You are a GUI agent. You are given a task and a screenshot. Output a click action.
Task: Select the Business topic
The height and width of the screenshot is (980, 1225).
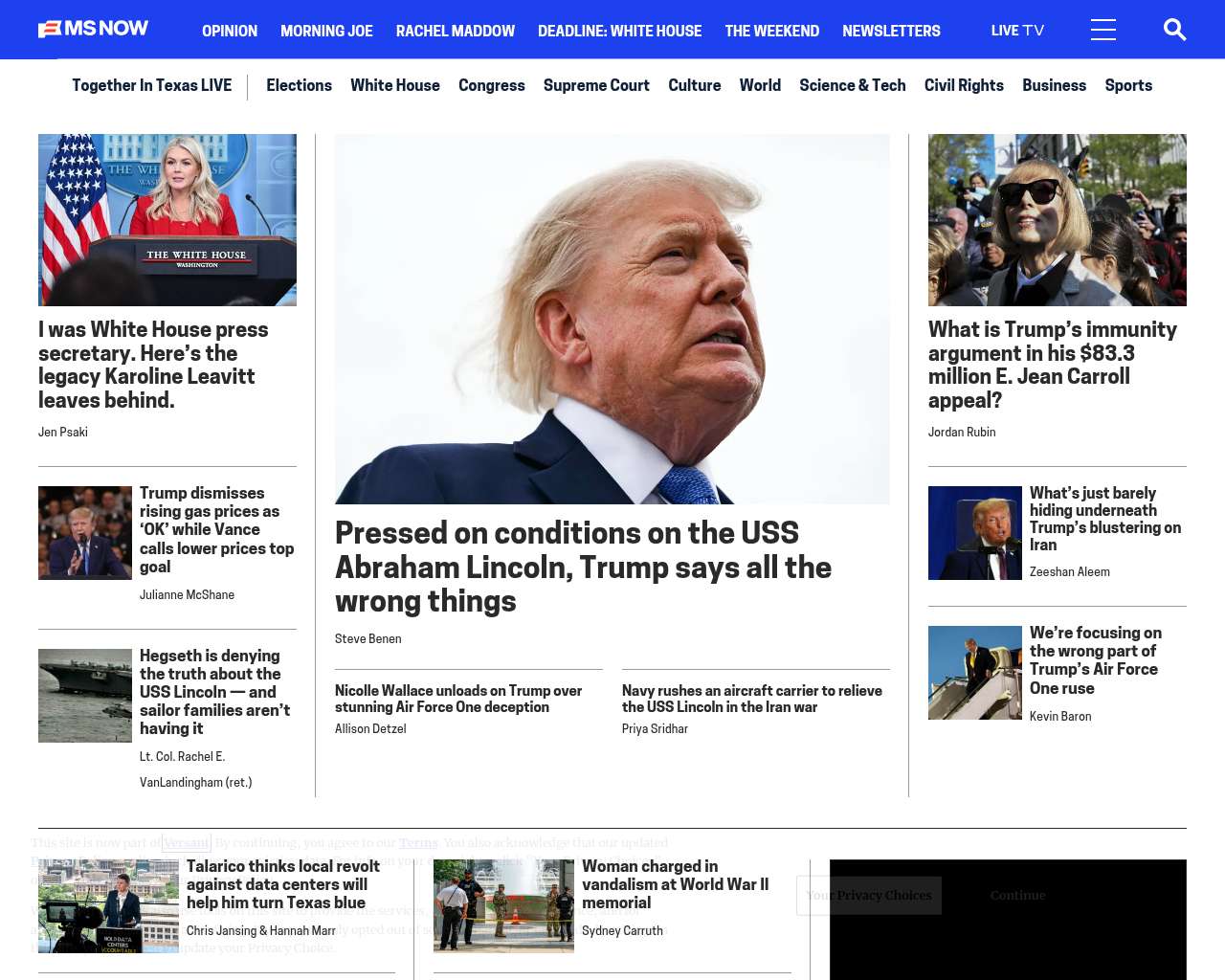click(x=1054, y=85)
